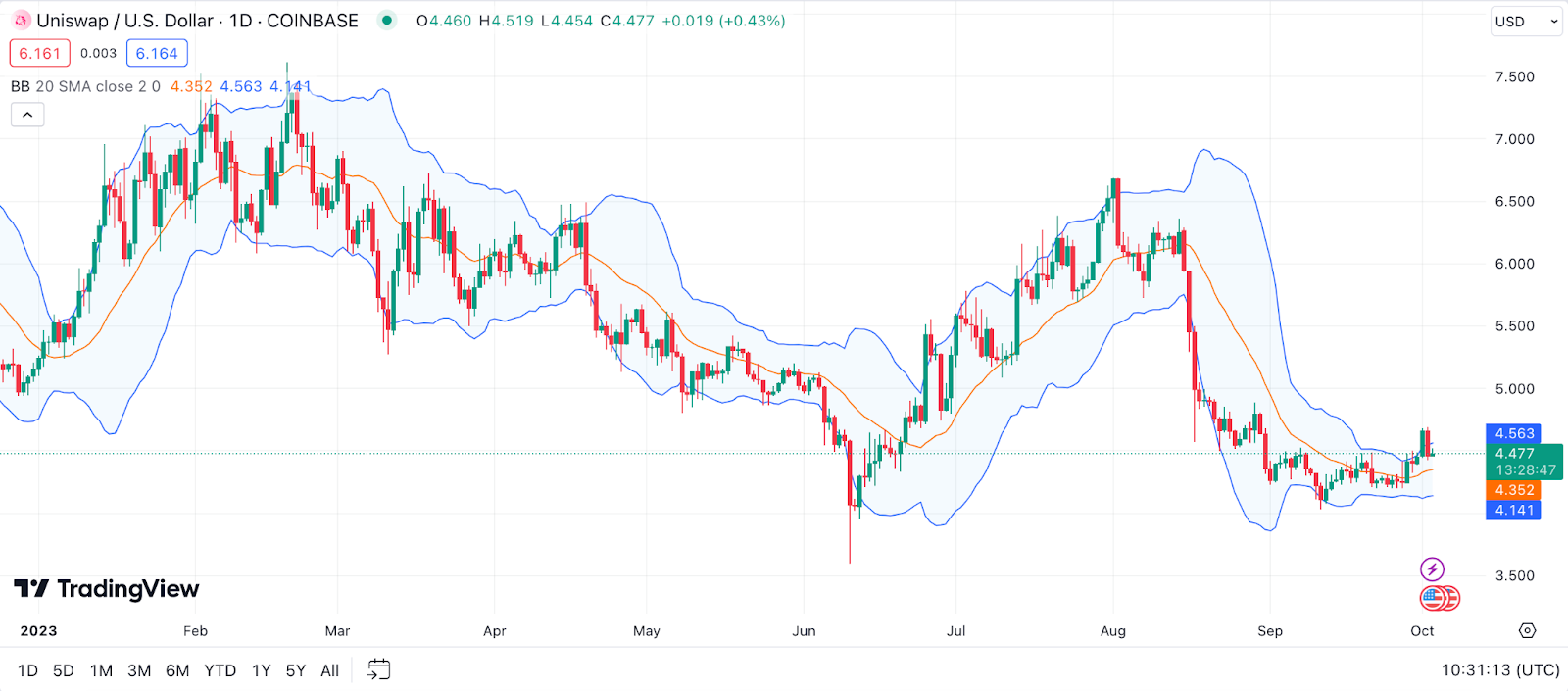Click the BB 20 SMA close indicator label
Screen dimensions: 1568x691
pos(85,86)
